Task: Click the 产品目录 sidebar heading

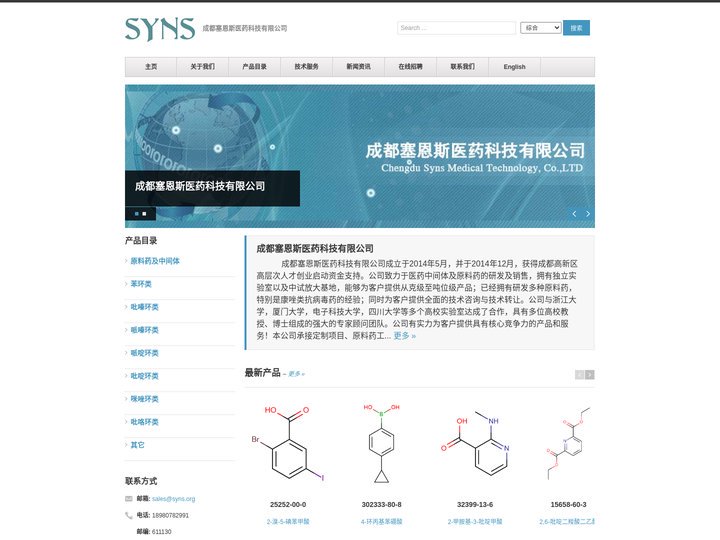Action: [x=141, y=240]
